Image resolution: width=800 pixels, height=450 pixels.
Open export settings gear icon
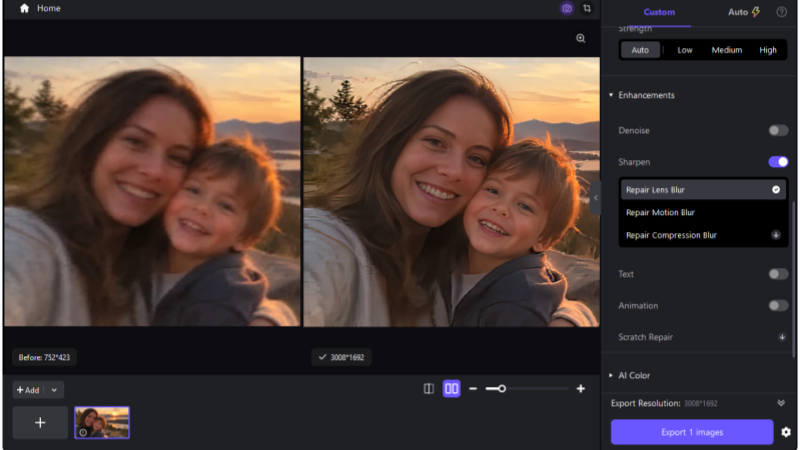(786, 432)
